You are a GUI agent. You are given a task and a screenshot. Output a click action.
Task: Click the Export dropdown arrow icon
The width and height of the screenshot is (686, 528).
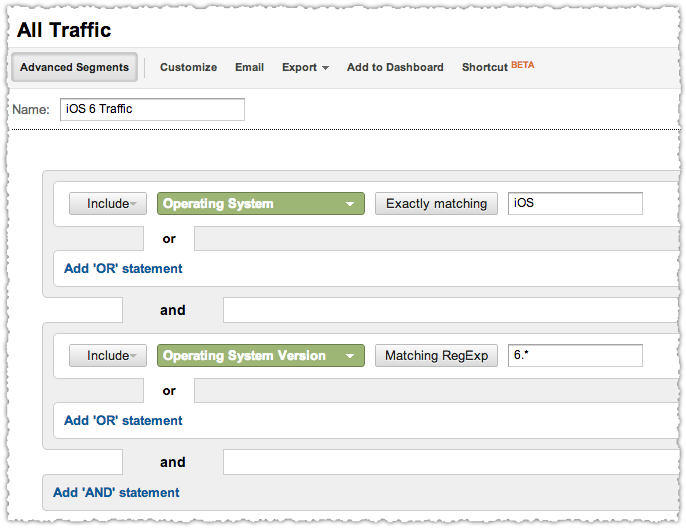click(325, 68)
